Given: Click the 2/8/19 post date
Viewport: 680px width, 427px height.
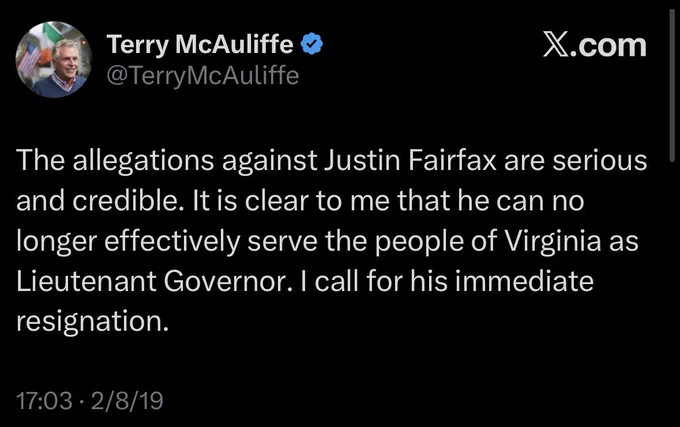Looking at the screenshot, I should 127,401.
